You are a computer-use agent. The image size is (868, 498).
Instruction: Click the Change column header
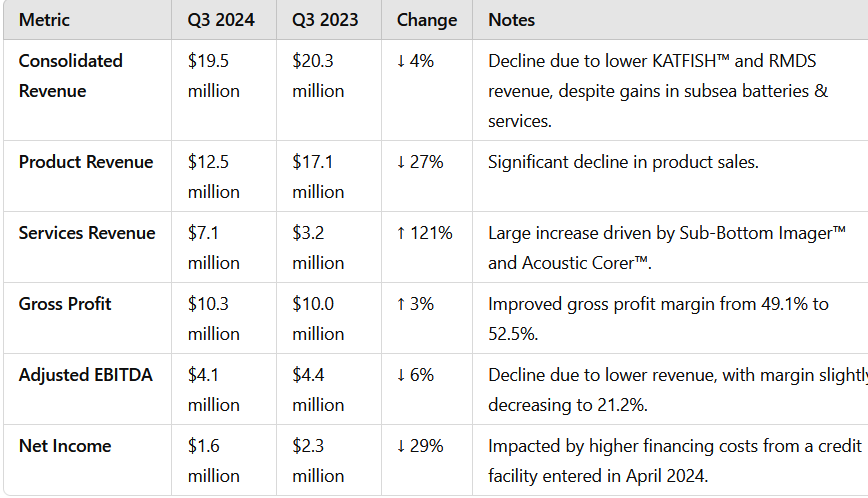[x=427, y=20]
